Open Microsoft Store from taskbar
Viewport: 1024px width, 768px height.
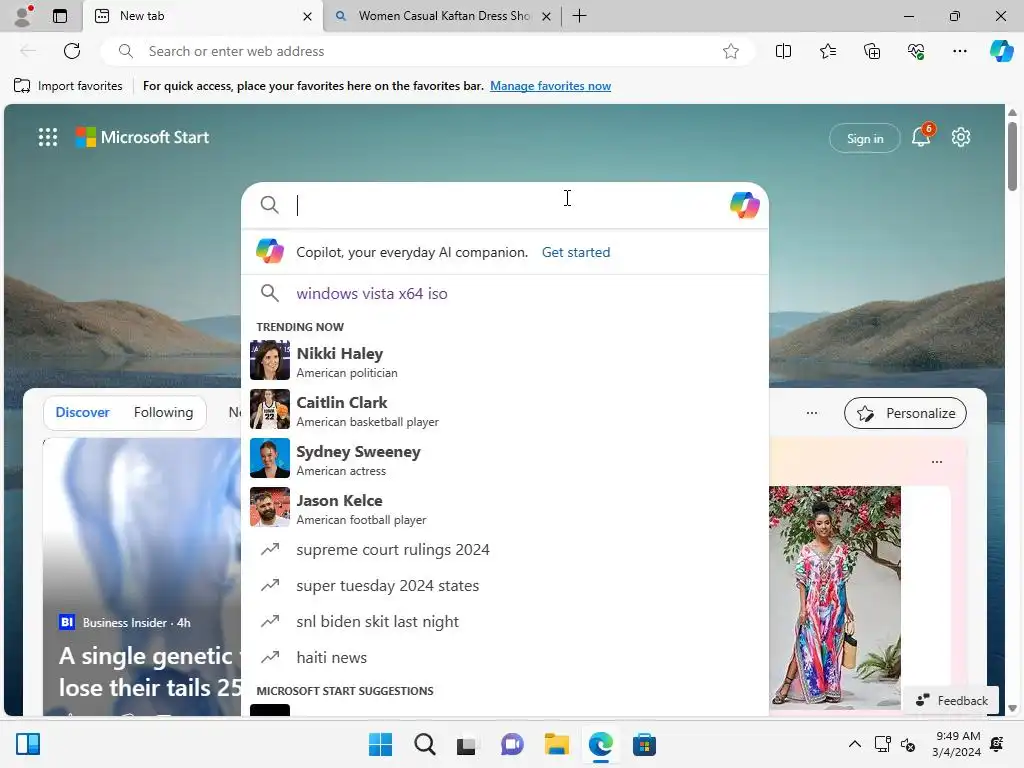tap(644, 744)
